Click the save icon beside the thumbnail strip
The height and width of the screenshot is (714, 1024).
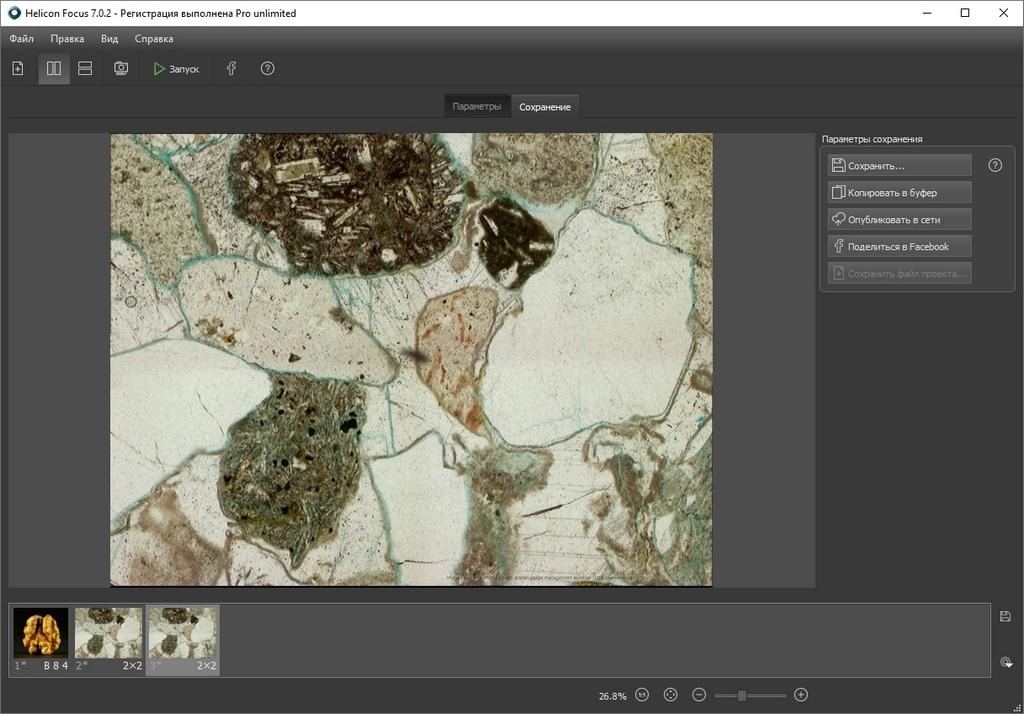click(x=1006, y=616)
